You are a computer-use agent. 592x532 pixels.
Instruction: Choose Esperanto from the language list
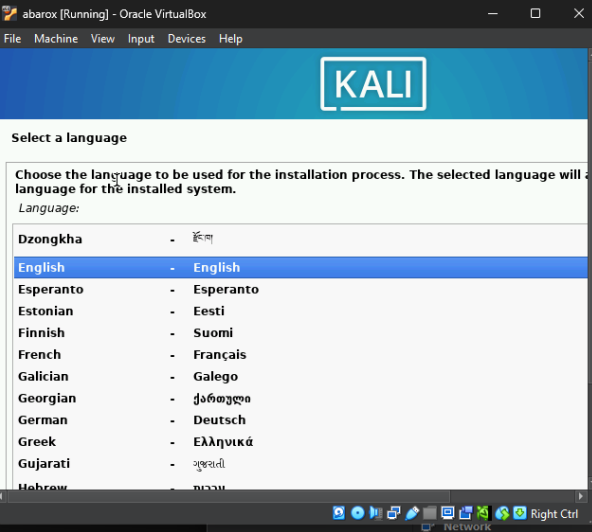pos(301,290)
